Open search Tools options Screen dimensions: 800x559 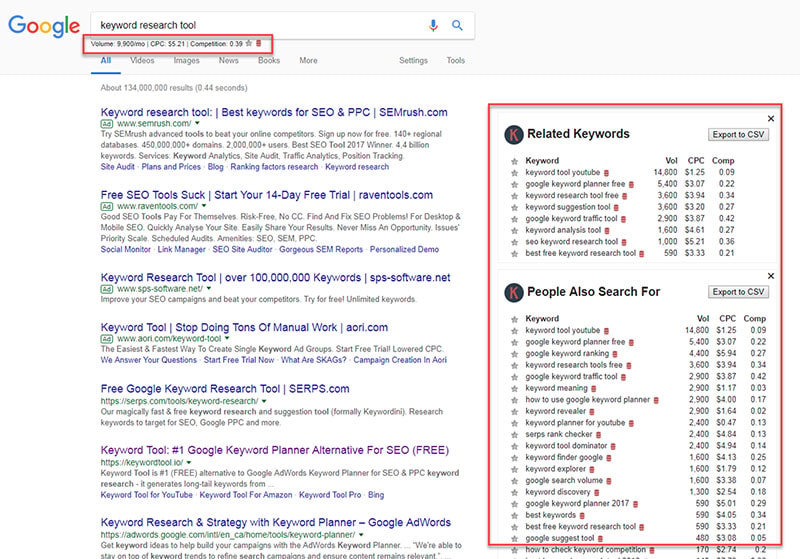(456, 60)
